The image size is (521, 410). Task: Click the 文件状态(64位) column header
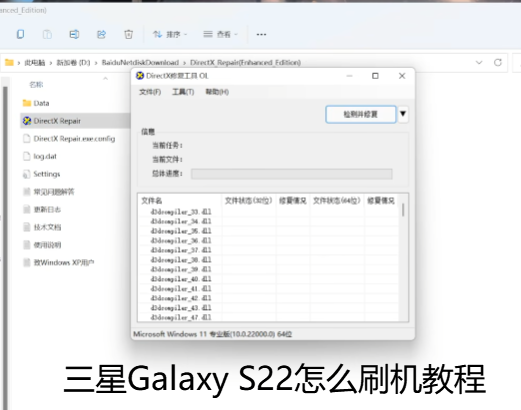337,201
